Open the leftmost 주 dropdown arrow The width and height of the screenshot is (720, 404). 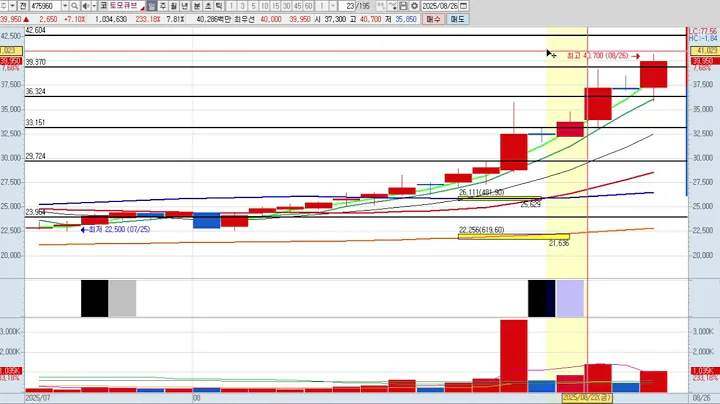pyautogui.click(x=12, y=6)
